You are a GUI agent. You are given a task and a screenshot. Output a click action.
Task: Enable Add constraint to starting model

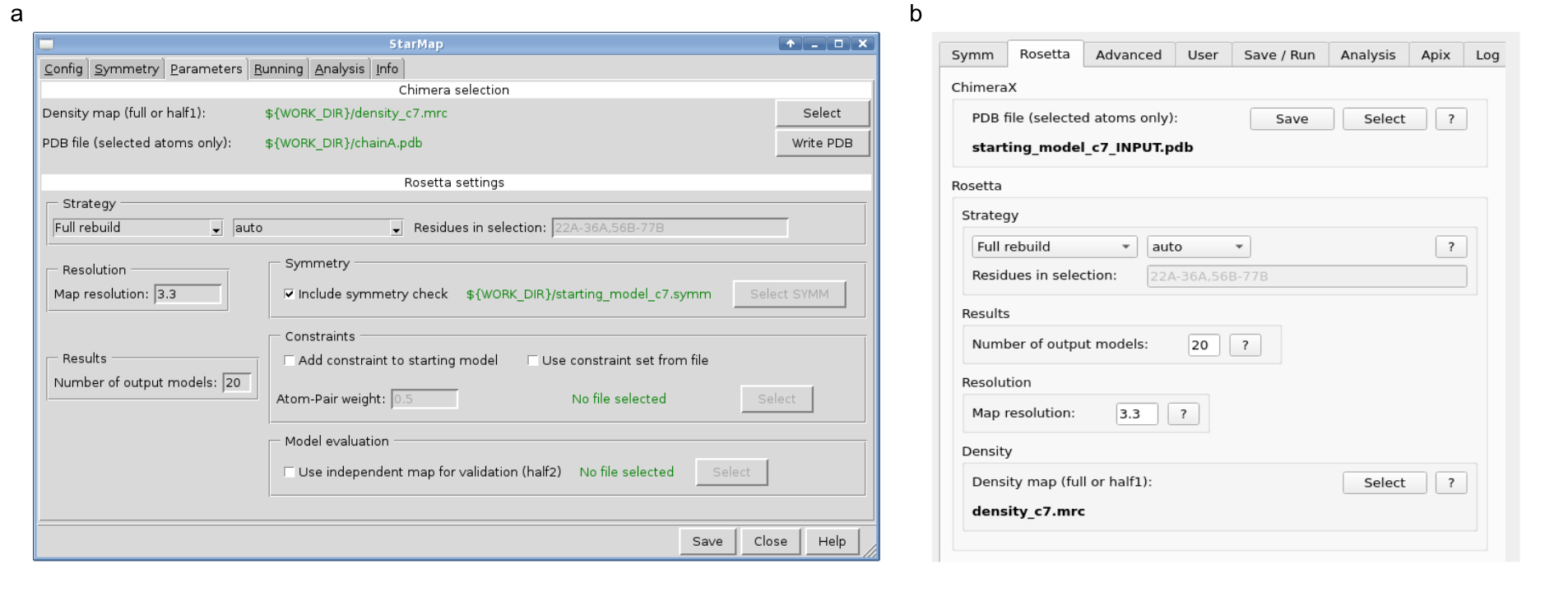pyautogui.click(x=290, y=361)
